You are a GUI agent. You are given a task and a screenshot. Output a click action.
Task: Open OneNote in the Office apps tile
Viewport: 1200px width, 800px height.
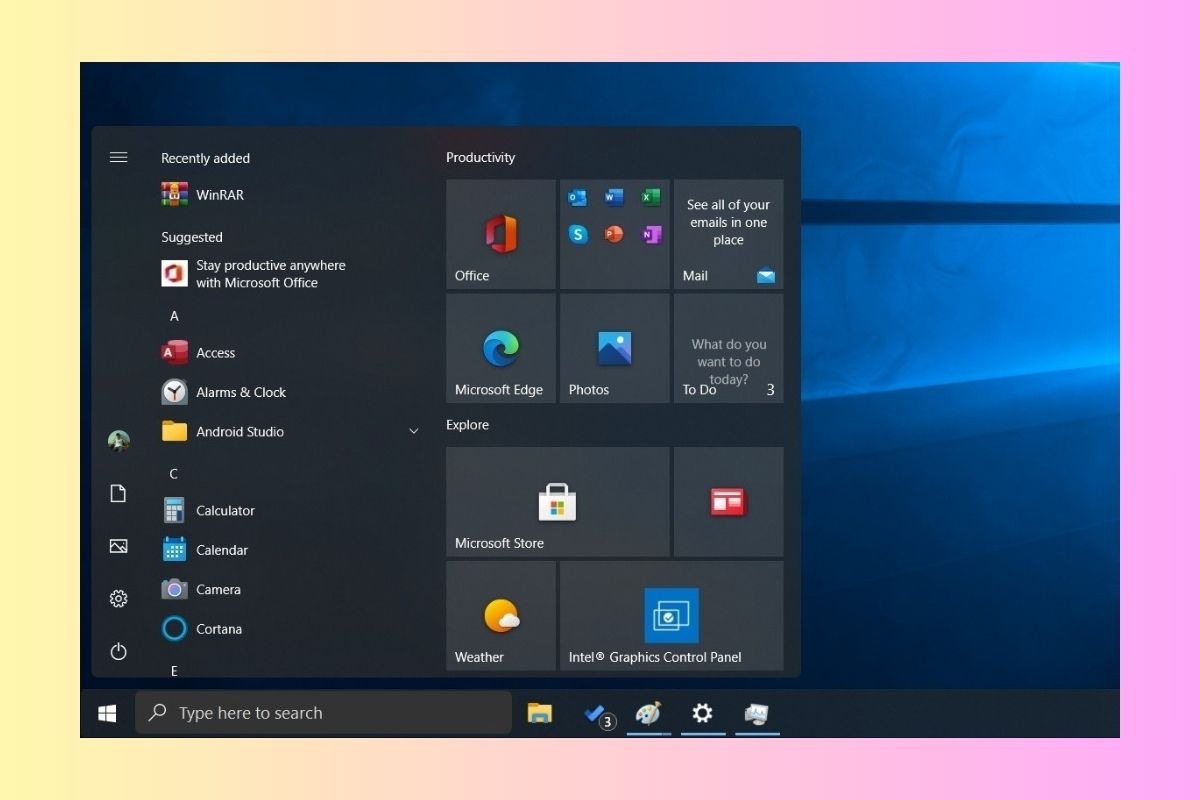pos(651,235)
